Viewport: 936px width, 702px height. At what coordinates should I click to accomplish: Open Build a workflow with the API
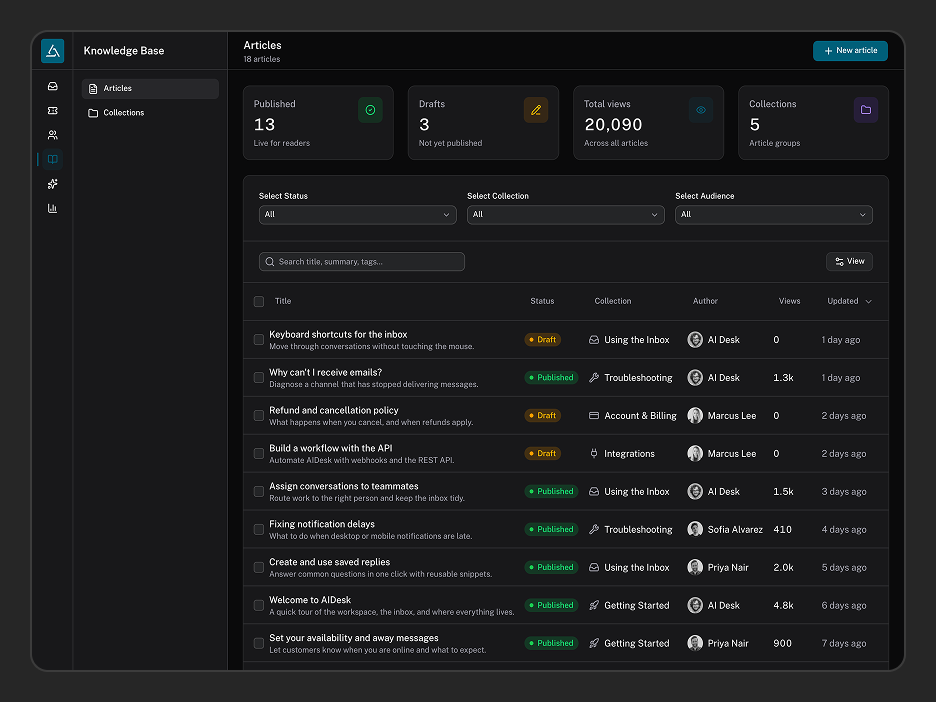click(331, 448)
